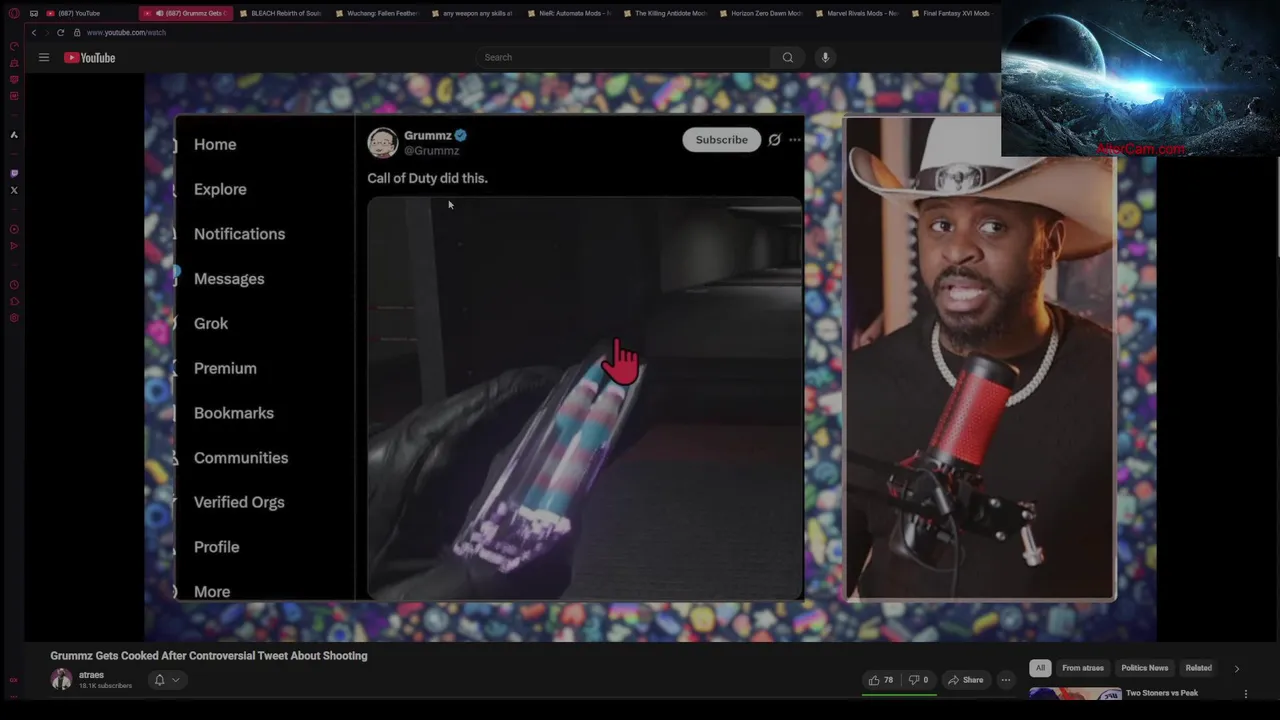Select the 'From atraes' chip
Image resolution: width=1280 pixels, height=720 pixels.
1083,668
